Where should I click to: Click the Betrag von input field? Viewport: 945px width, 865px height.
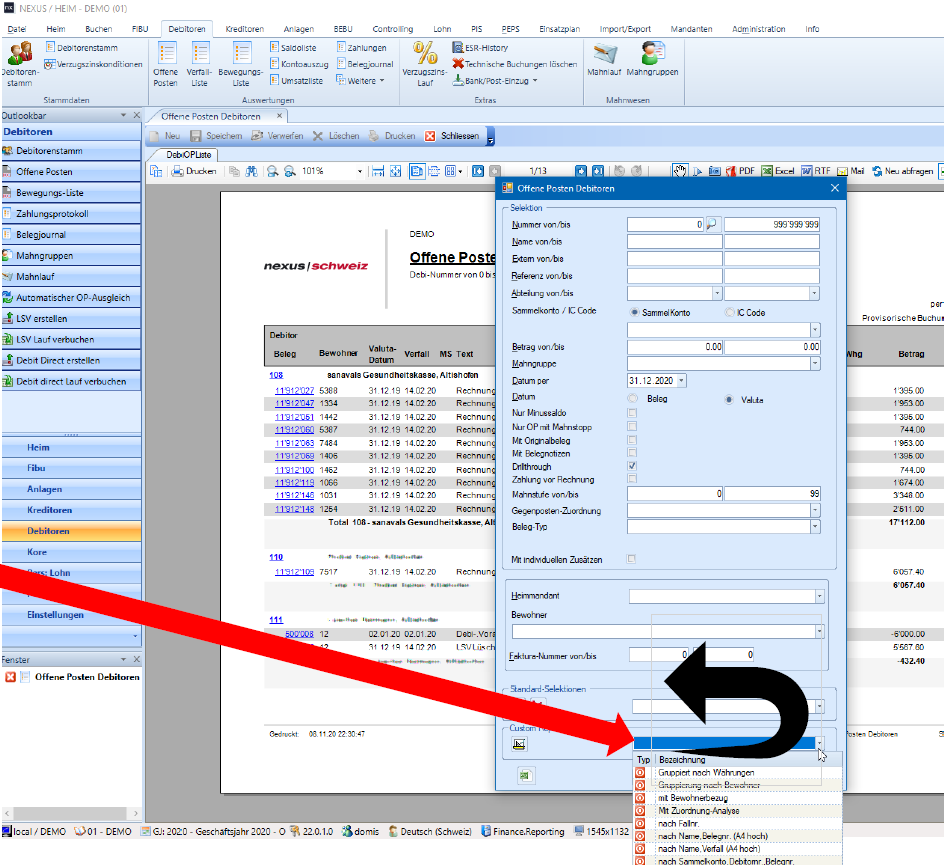click(x=675, y=347)
